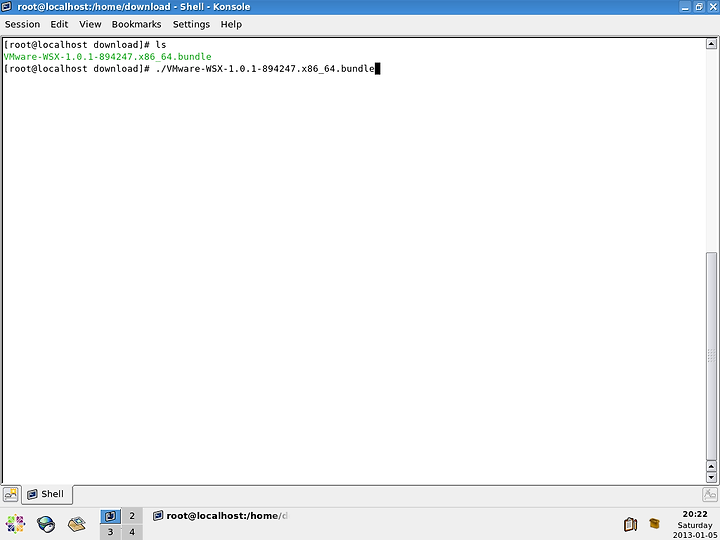720x540 pixels.
Task: Click the new session icon beside Shell tab
Action: pos(11,495)
